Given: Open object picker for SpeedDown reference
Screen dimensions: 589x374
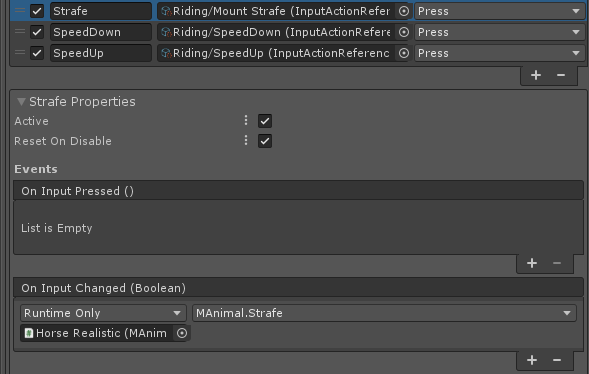Looking at the screenshot, I should click(x=403, y=32).
